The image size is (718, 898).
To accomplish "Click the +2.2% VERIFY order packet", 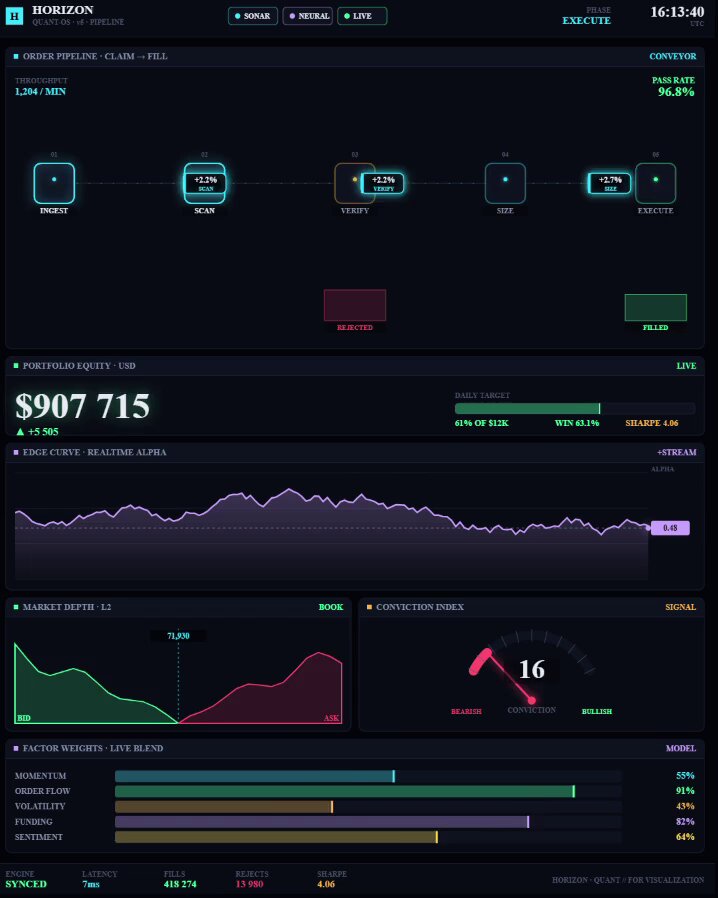I will pos(382,183).
